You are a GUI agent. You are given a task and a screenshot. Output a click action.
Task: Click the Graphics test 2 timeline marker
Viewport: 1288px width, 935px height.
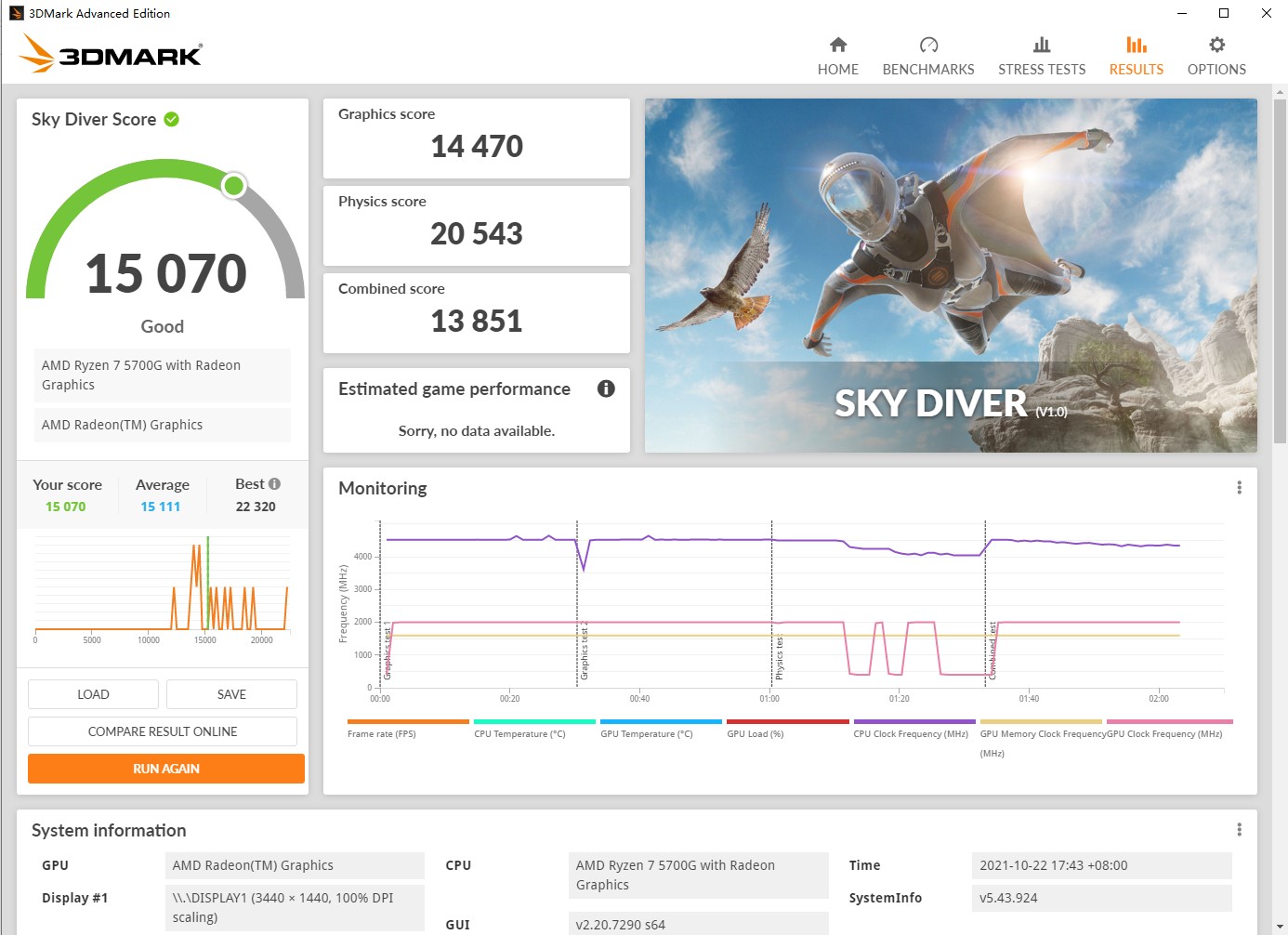(584, 651)
